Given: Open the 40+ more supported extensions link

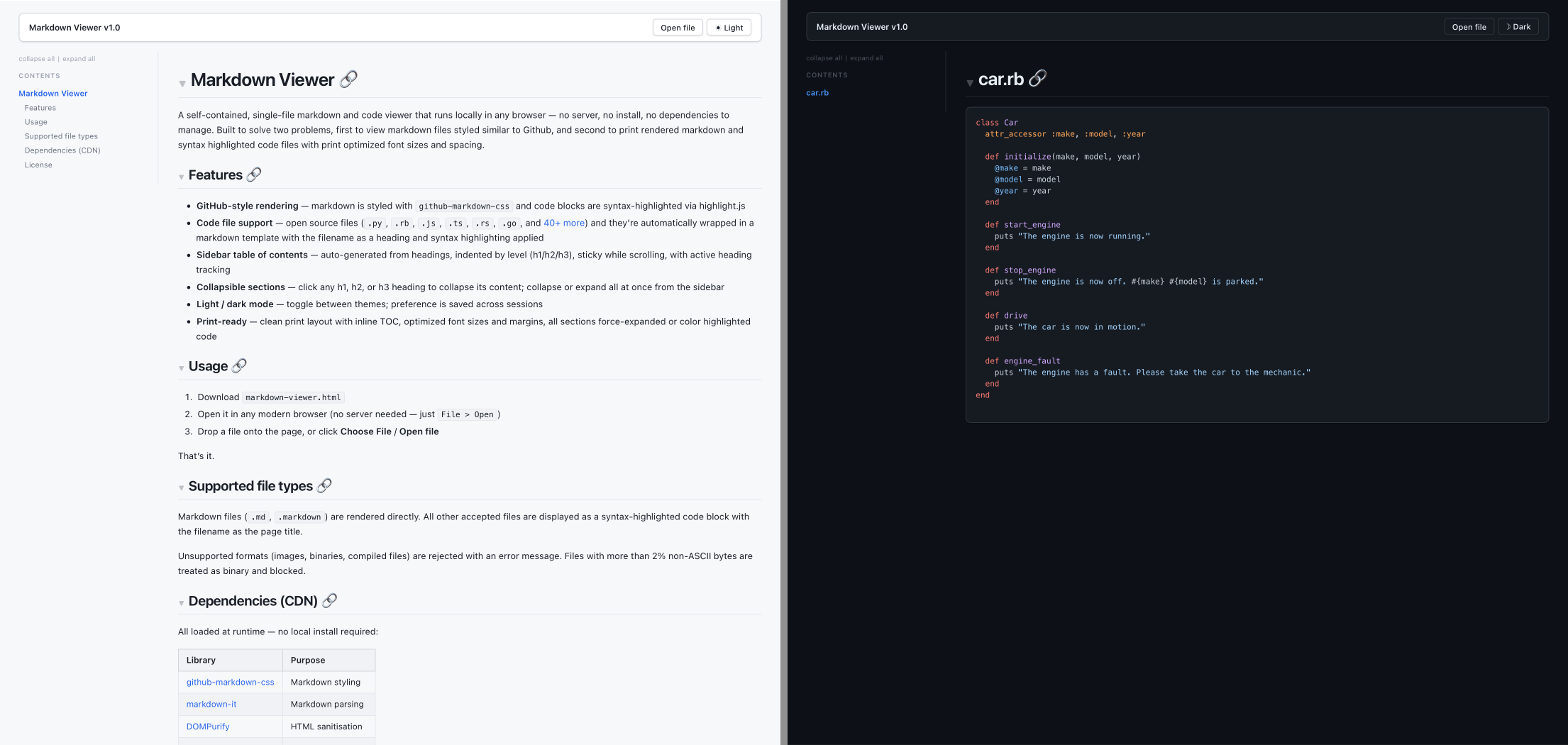Looking at the screenshot, I should point(564,223).
